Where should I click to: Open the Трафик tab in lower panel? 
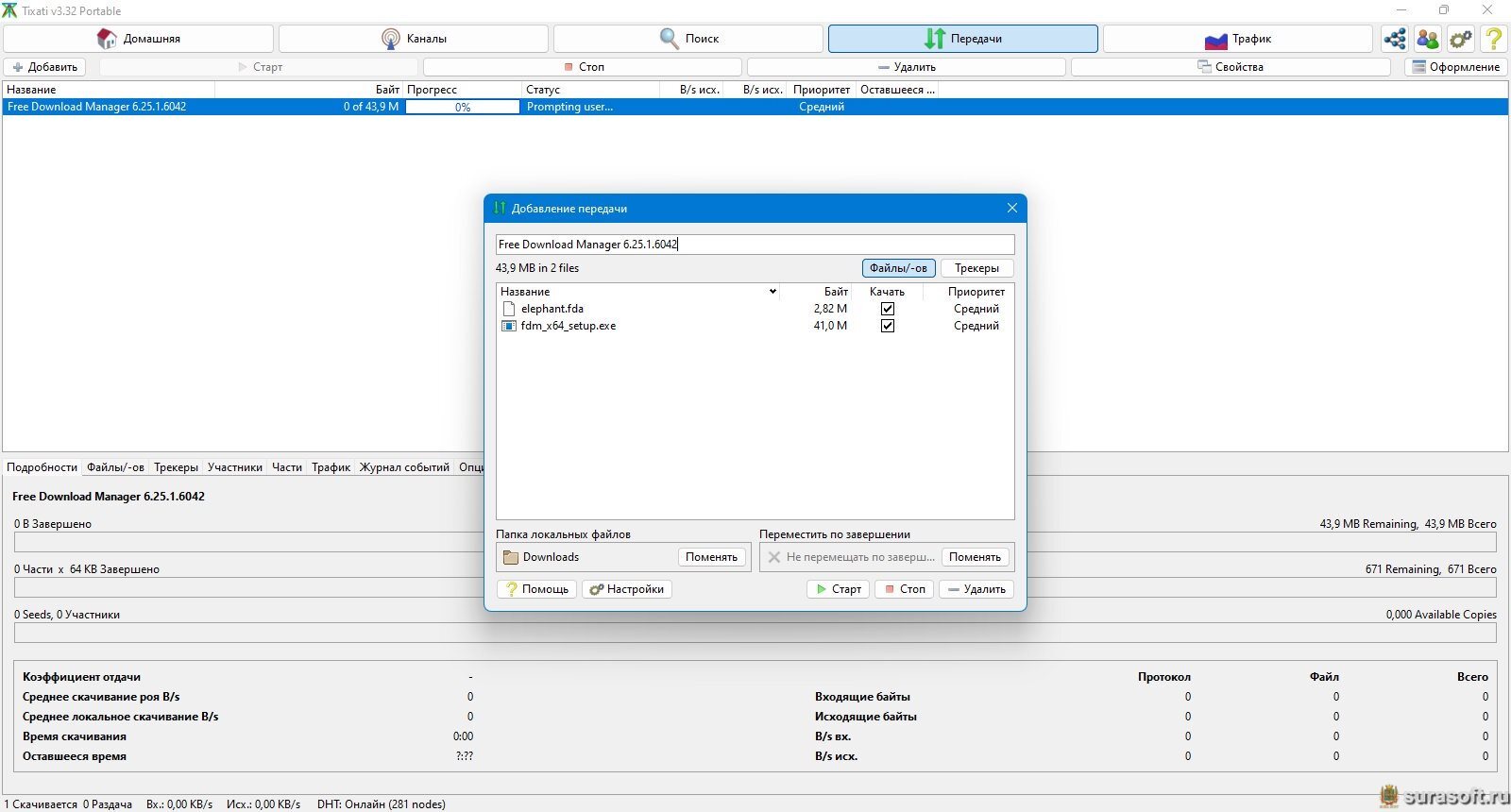pyautogui.click(x=331, y=467)
